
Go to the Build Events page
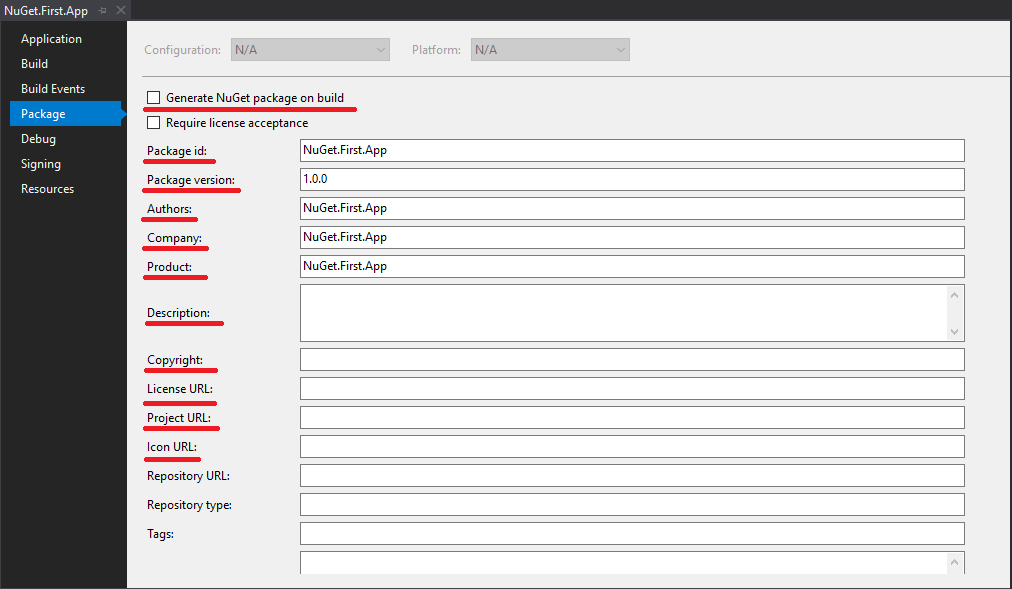pyautogui.click(x=53, y=89)
